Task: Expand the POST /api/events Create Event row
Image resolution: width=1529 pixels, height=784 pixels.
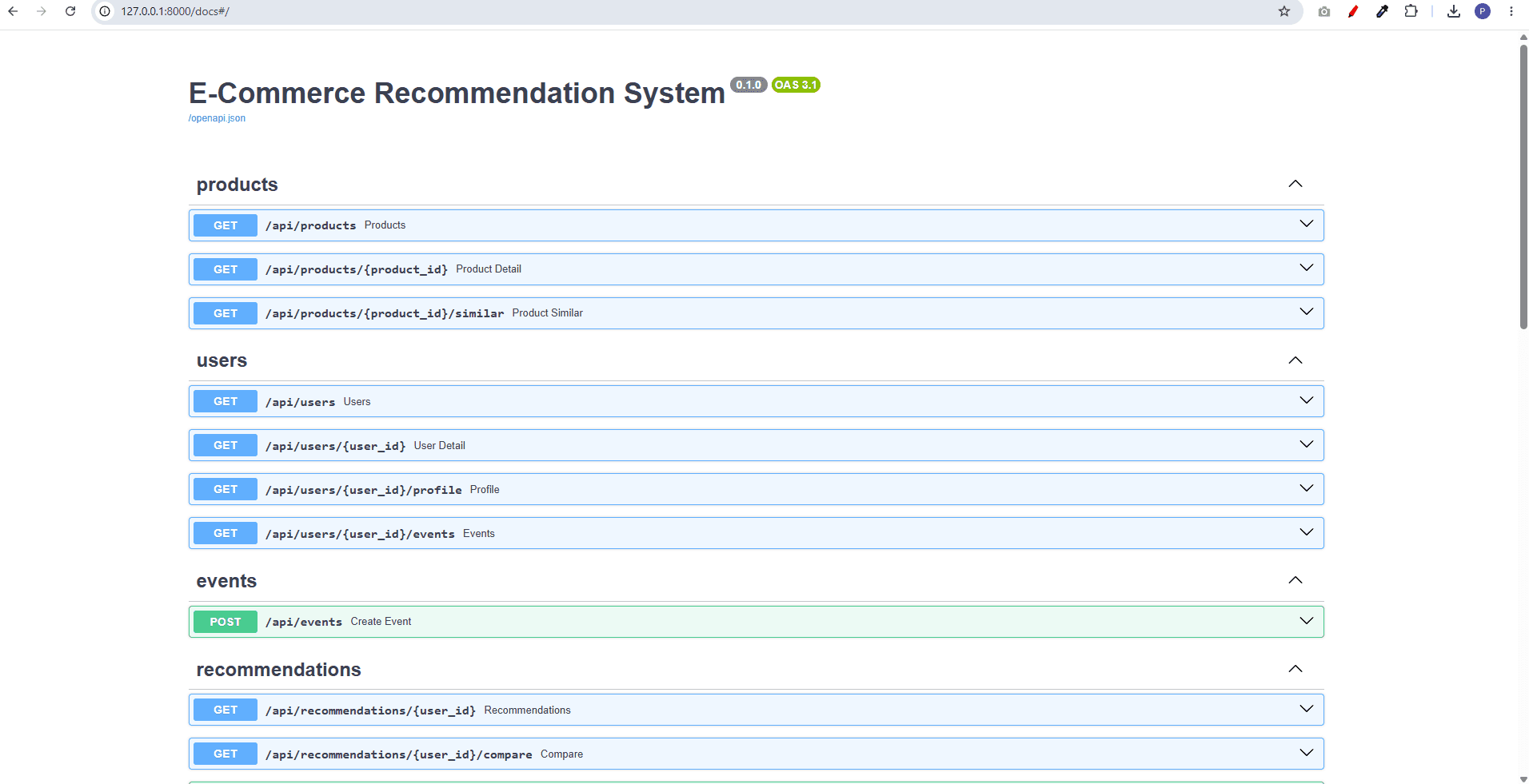Action: [x=757, y=622]
